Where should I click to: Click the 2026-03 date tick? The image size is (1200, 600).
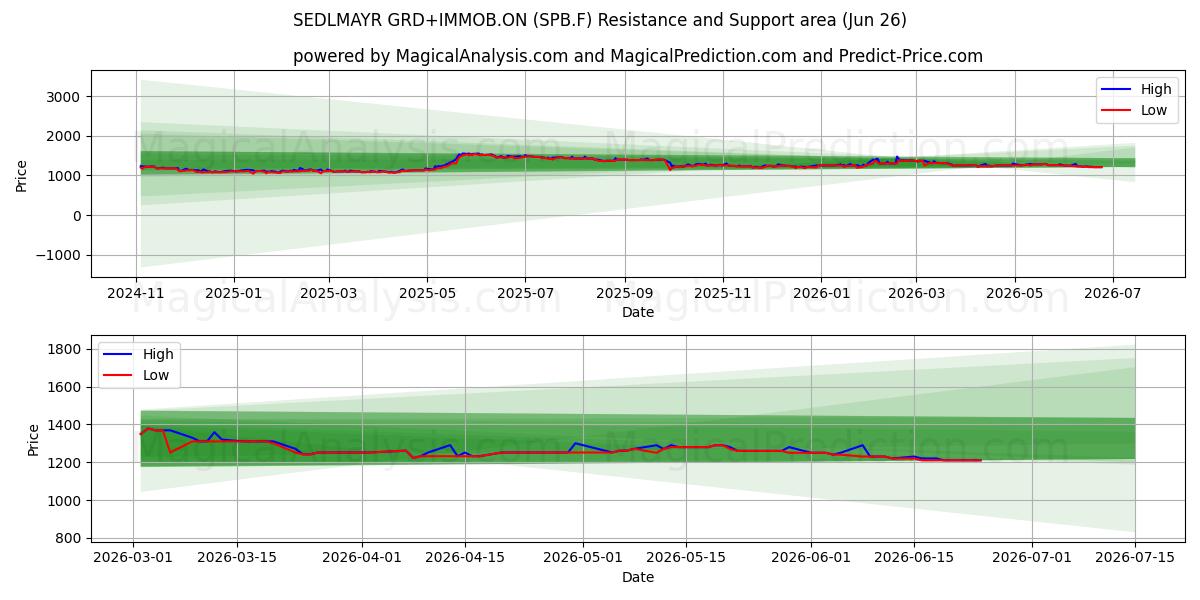pos(916,293)
